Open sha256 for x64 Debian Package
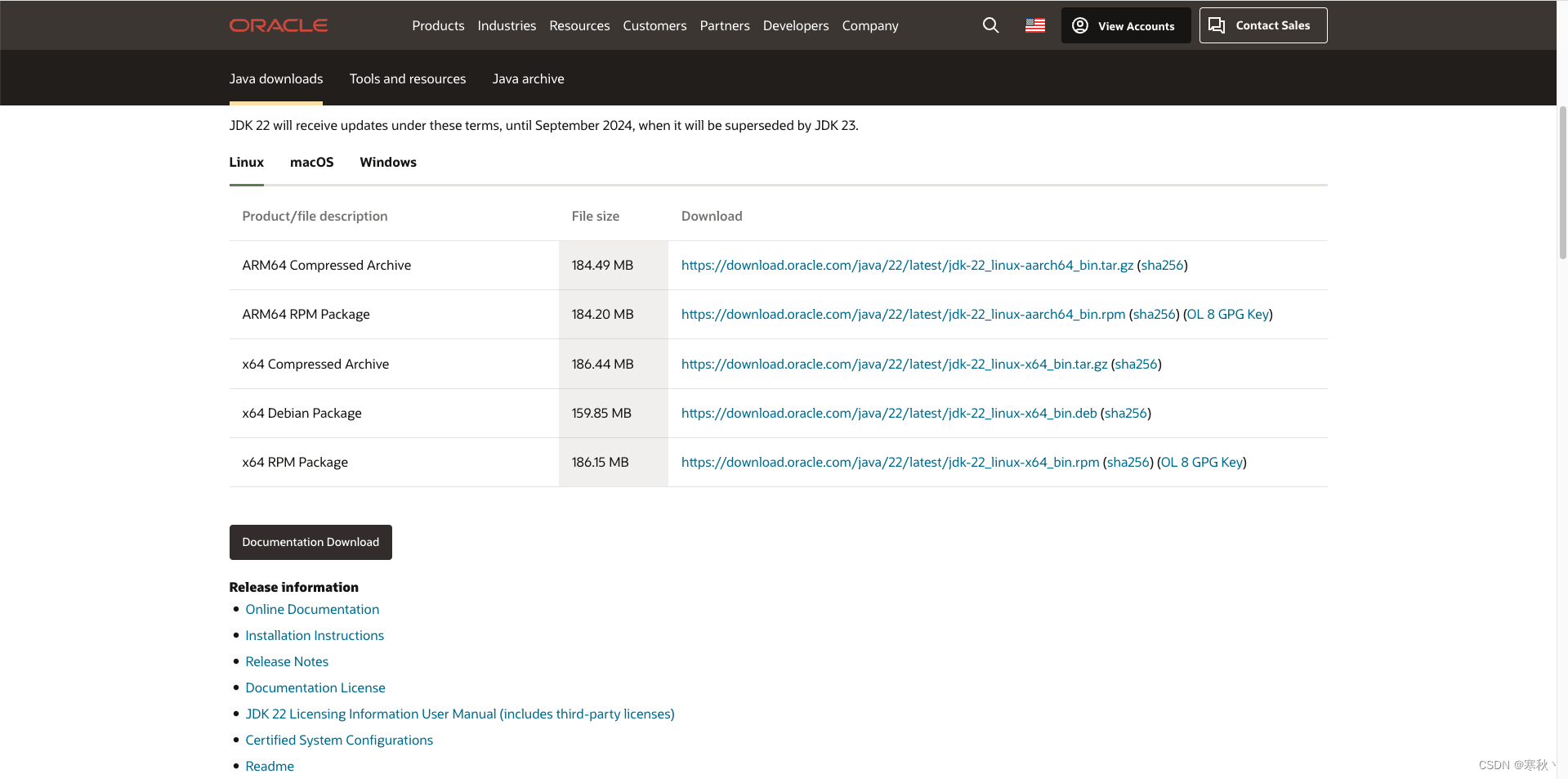 pos(1126,413)
